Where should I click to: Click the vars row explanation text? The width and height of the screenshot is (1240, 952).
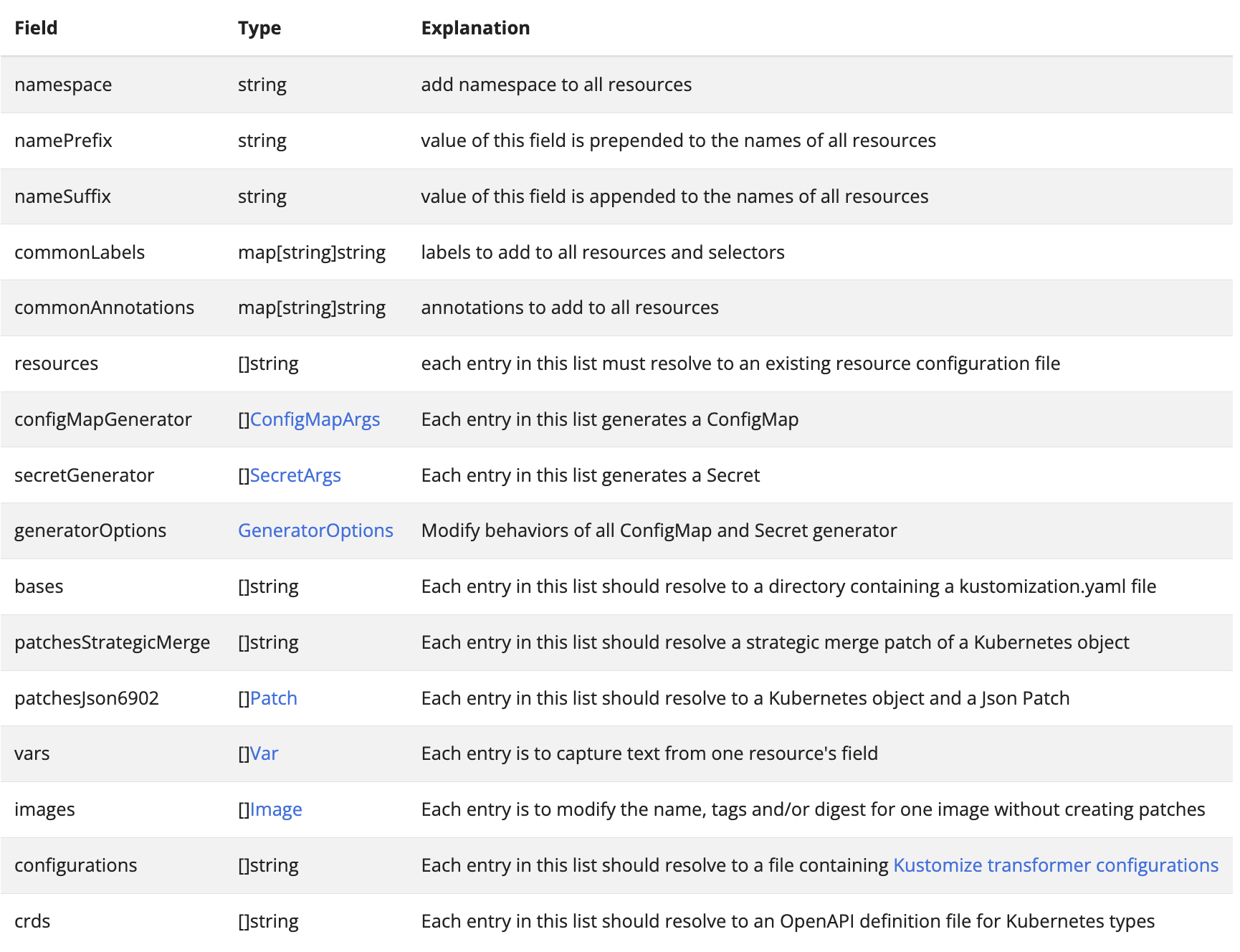pos(649,753)
